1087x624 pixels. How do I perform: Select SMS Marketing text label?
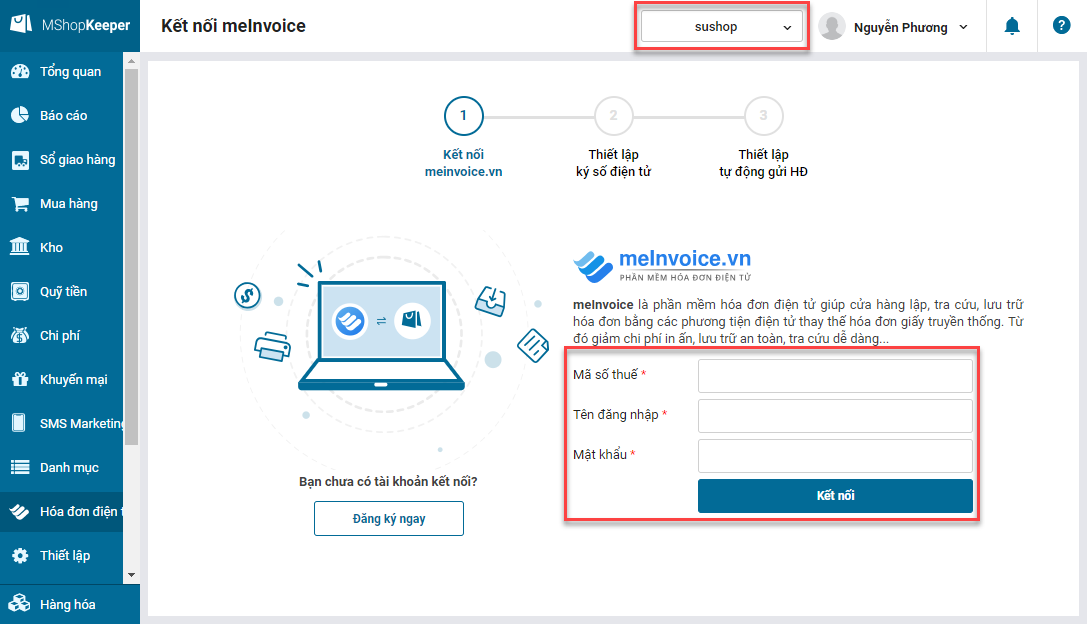pos(82,424)
